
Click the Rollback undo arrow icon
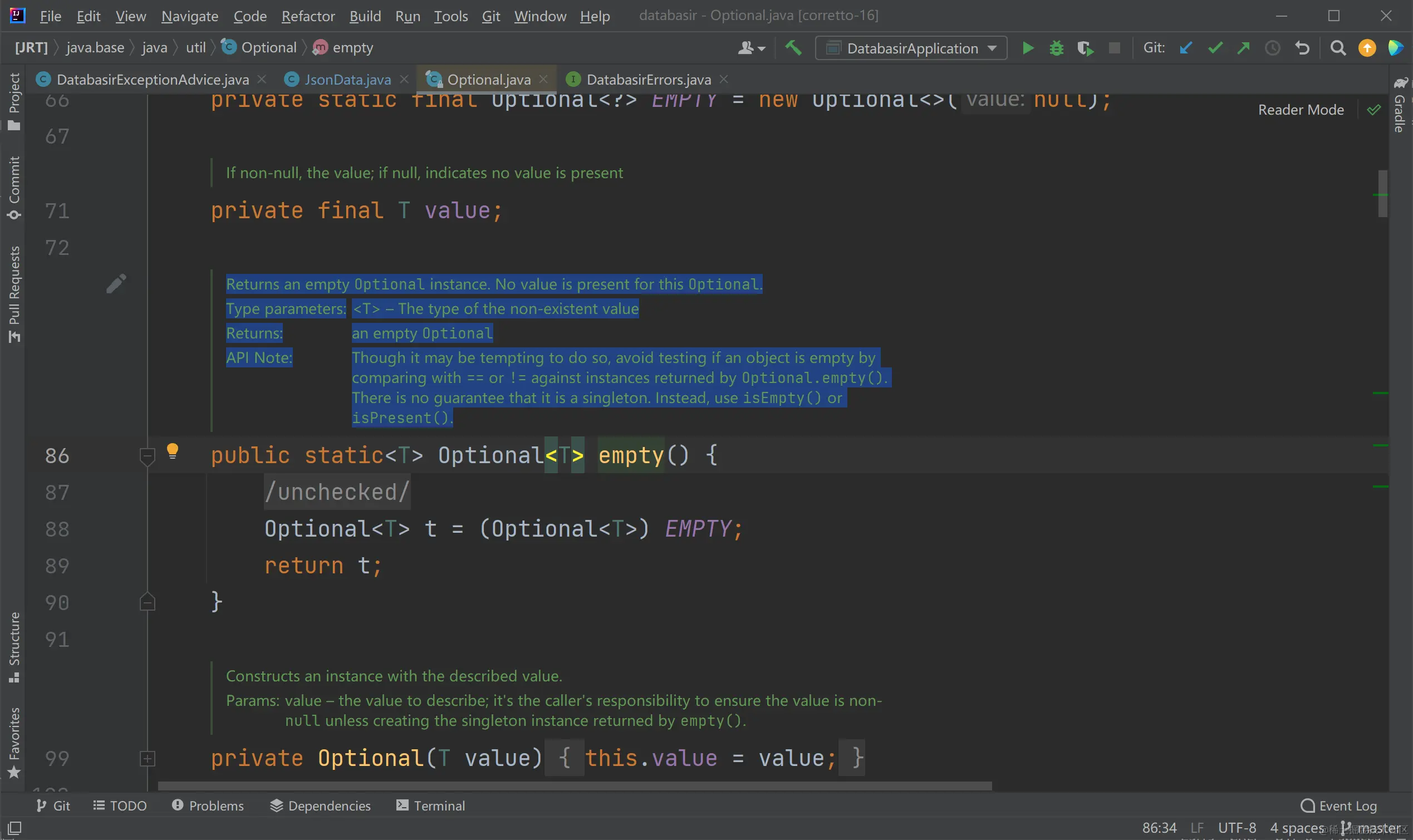(x=1302, y=48)
